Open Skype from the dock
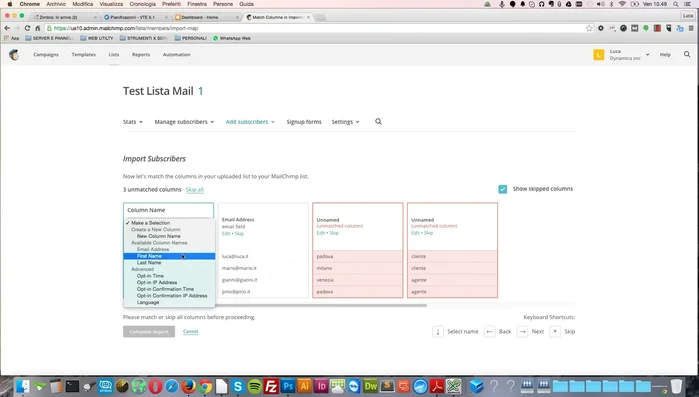699x397 pixels. 238,386
